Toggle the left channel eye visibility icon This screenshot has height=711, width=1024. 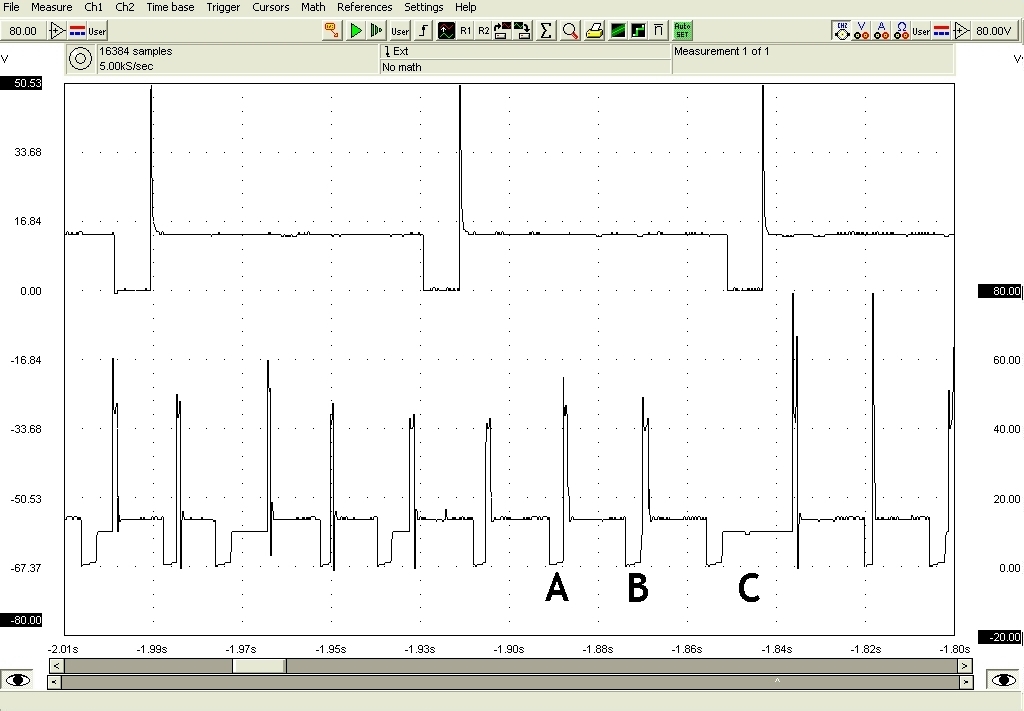click(19, 680)
